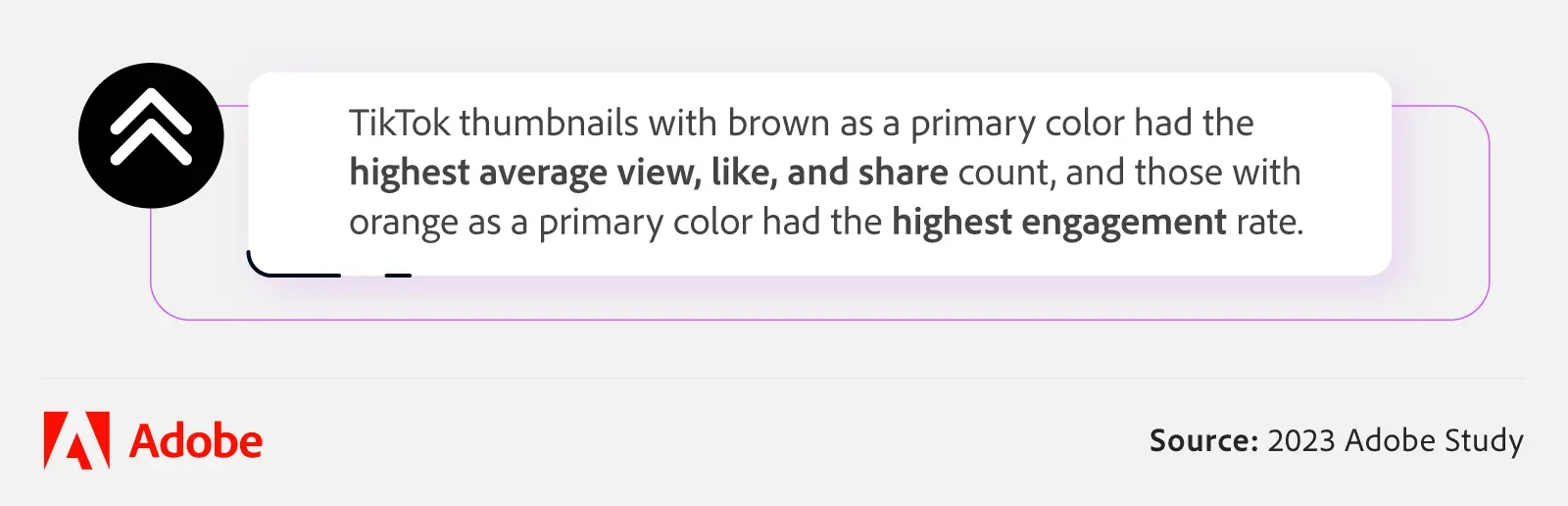Image resolution: width=1568 pixels, height=506 pixels.
Task: Select the bold "Source:" label
Action: [x=1203, y=440]
